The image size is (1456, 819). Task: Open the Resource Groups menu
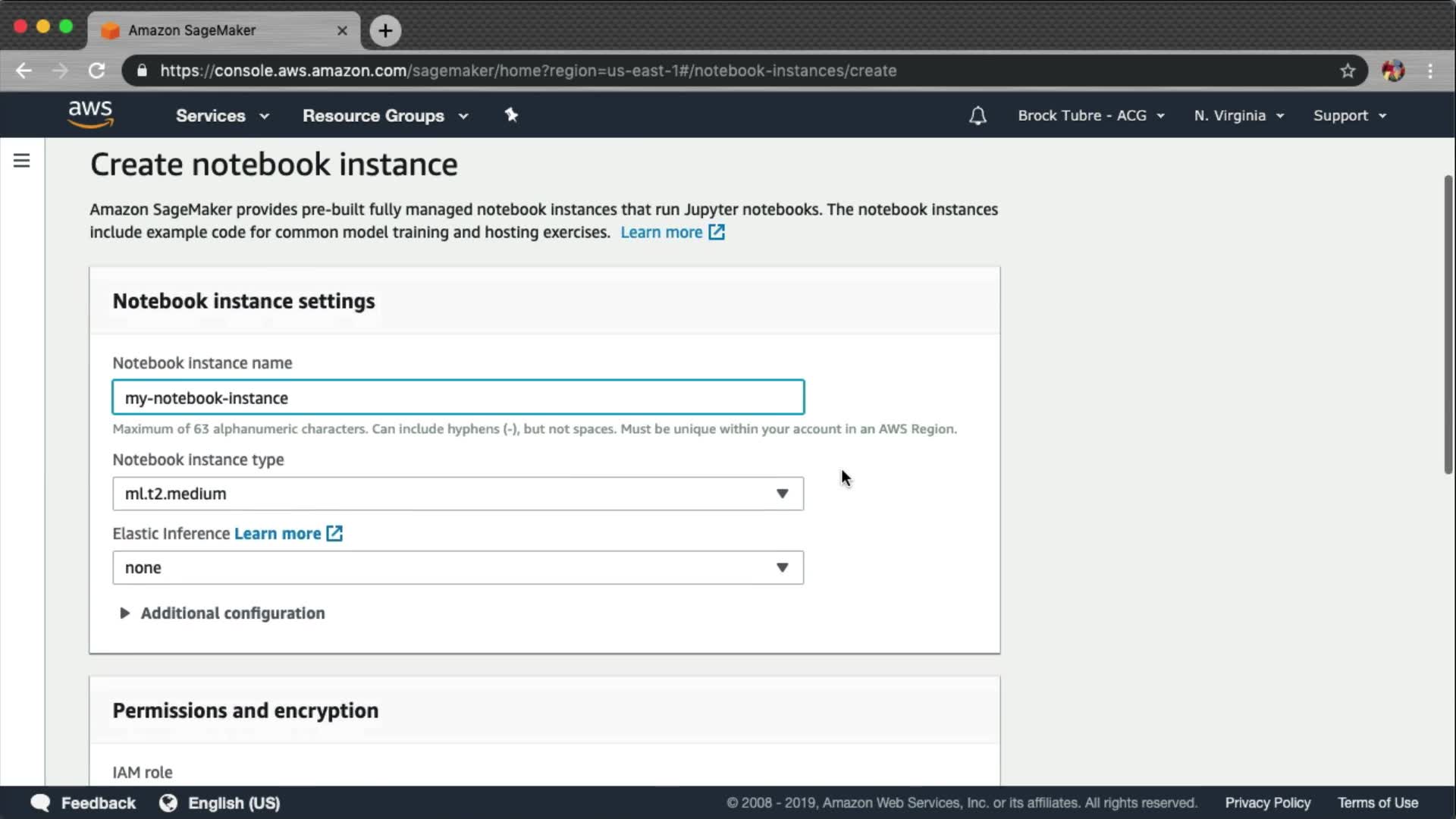(x=384, y=116)
